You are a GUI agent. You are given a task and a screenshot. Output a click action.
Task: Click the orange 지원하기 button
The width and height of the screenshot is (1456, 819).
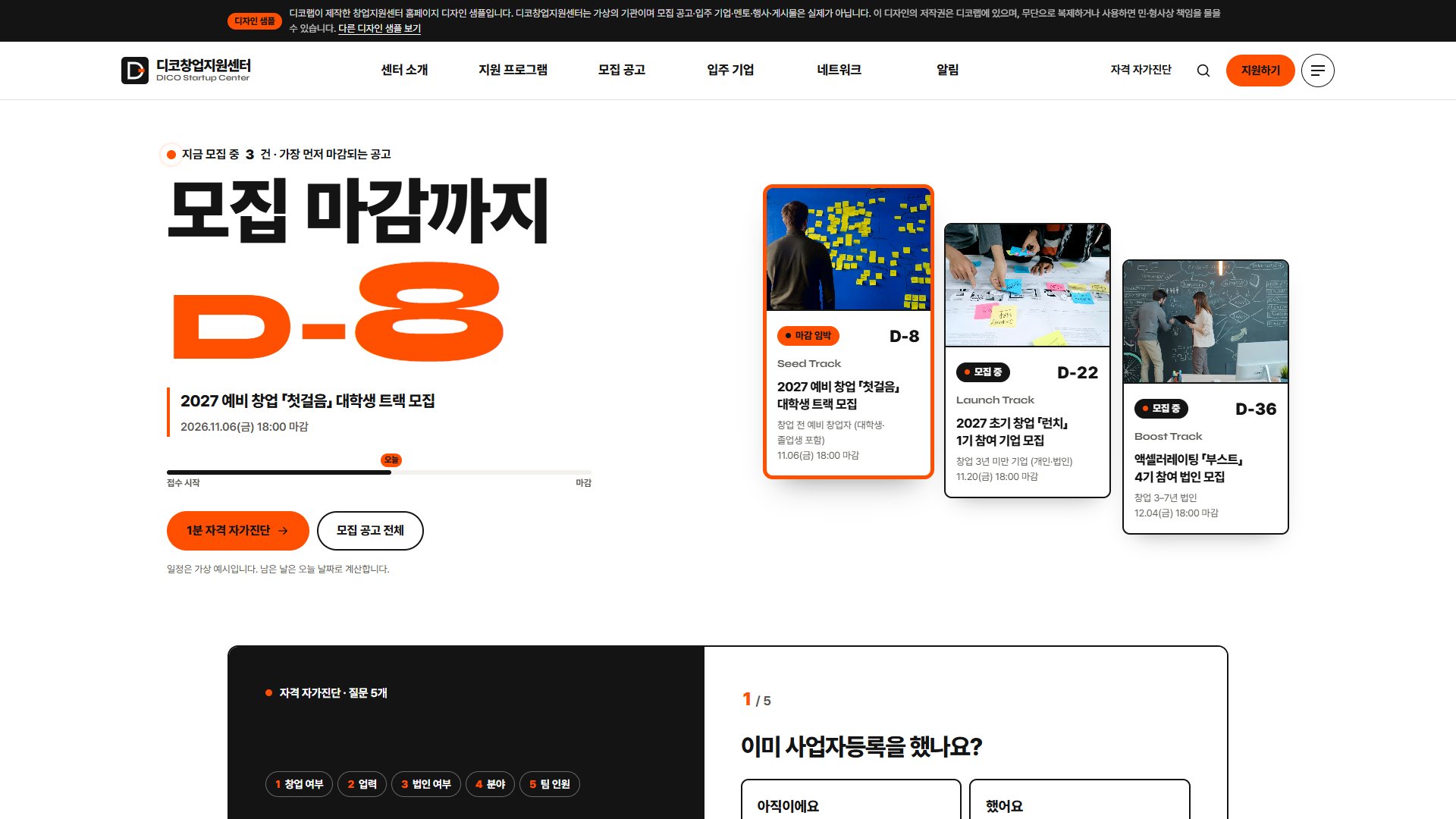(1260, 71)
